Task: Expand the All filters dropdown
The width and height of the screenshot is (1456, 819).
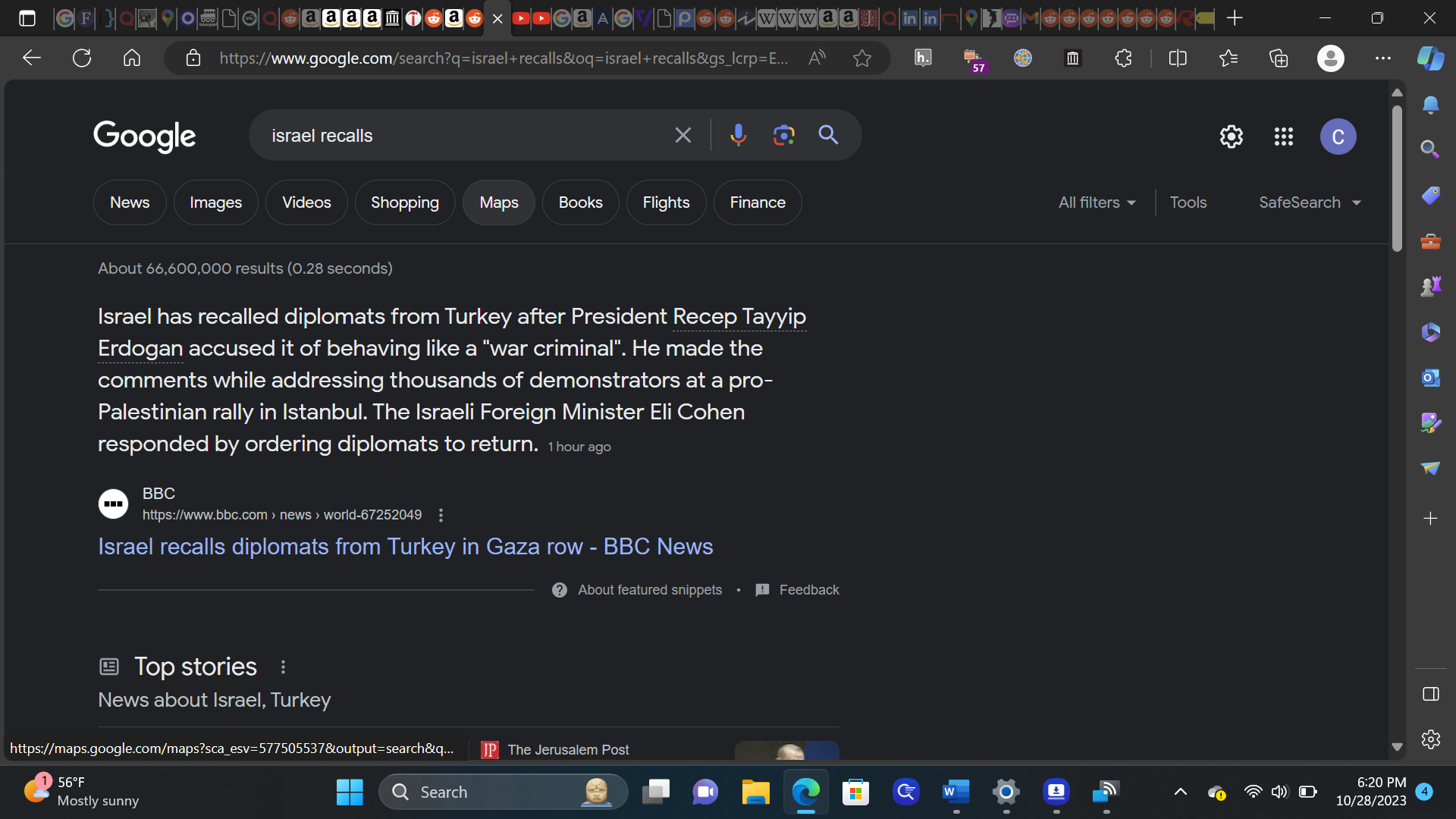Action: 1097,202
